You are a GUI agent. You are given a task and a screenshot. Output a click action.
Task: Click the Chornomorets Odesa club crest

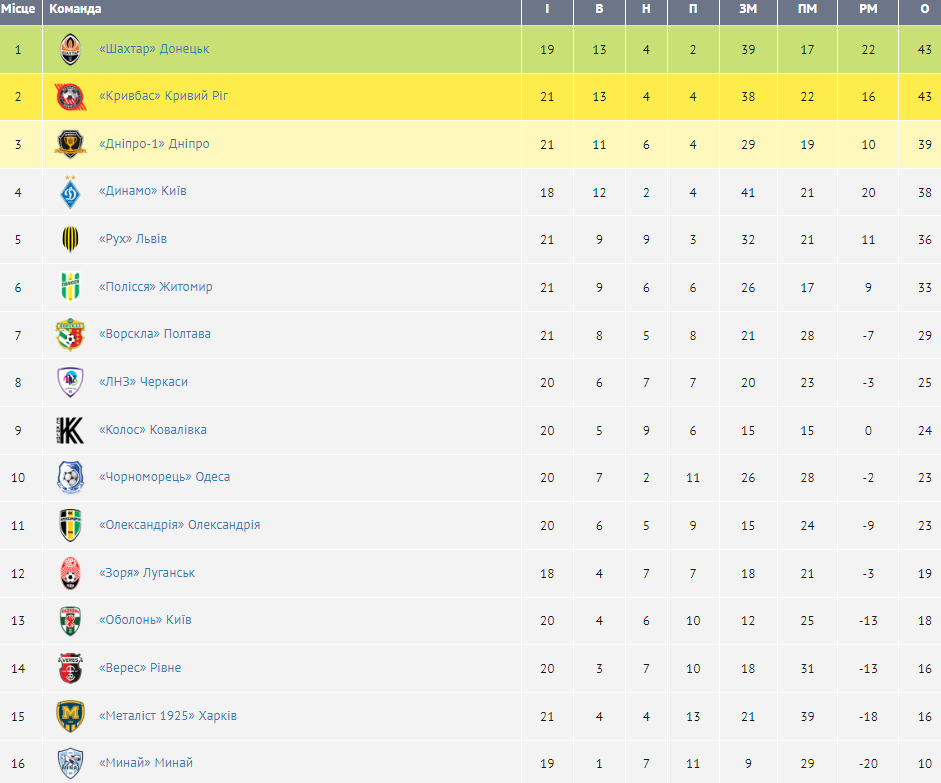pyautogui.click(x=70, y=477)
